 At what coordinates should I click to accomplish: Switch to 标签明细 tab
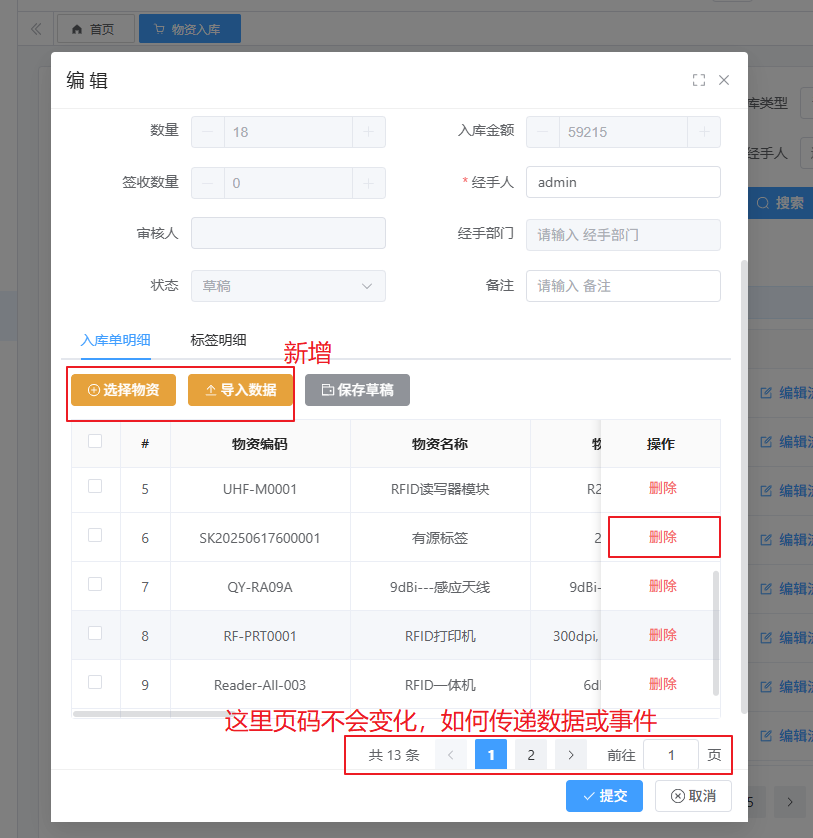coord(218,340)
